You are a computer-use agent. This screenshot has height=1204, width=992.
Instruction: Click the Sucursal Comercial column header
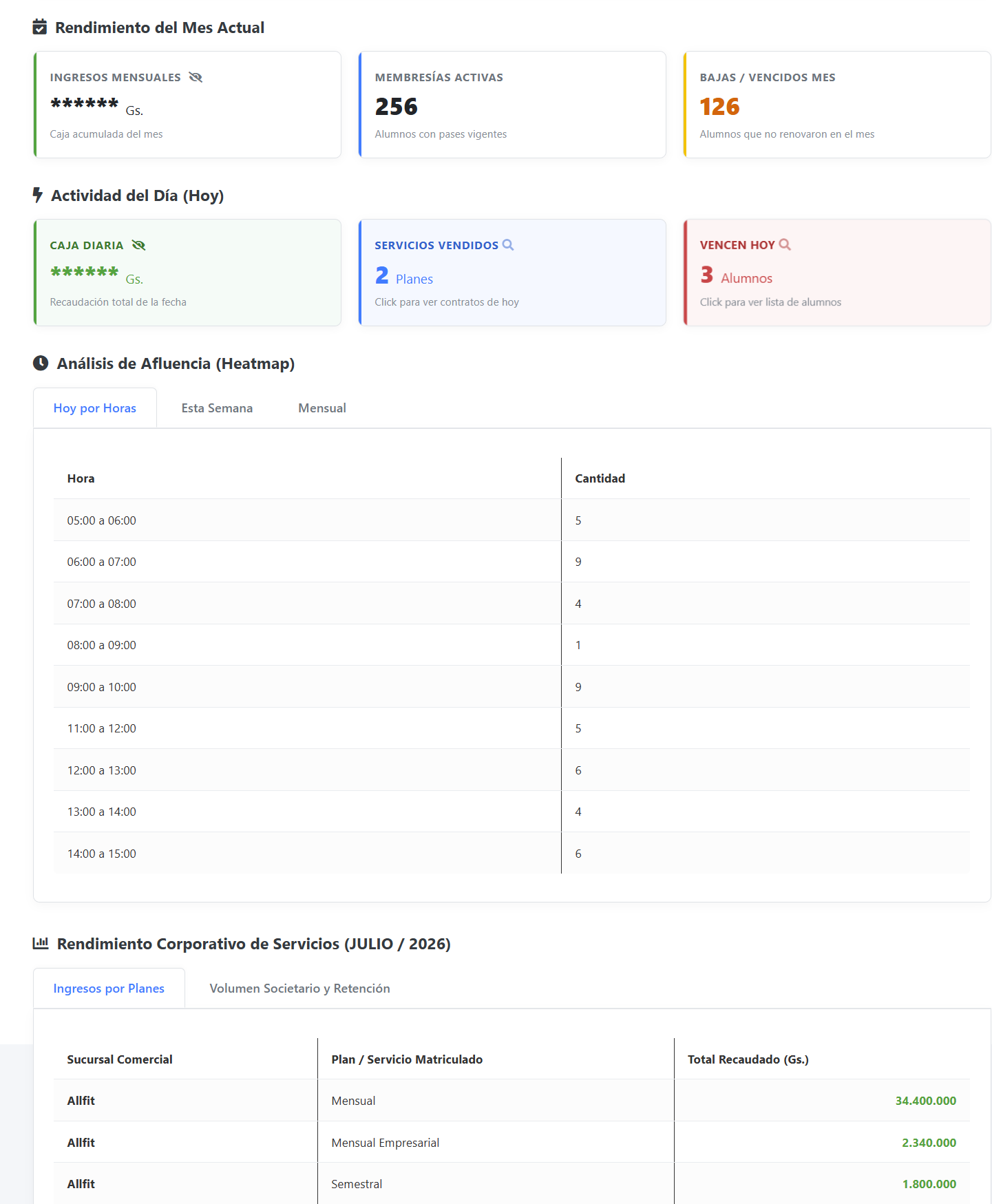(x=185, y=1059)
